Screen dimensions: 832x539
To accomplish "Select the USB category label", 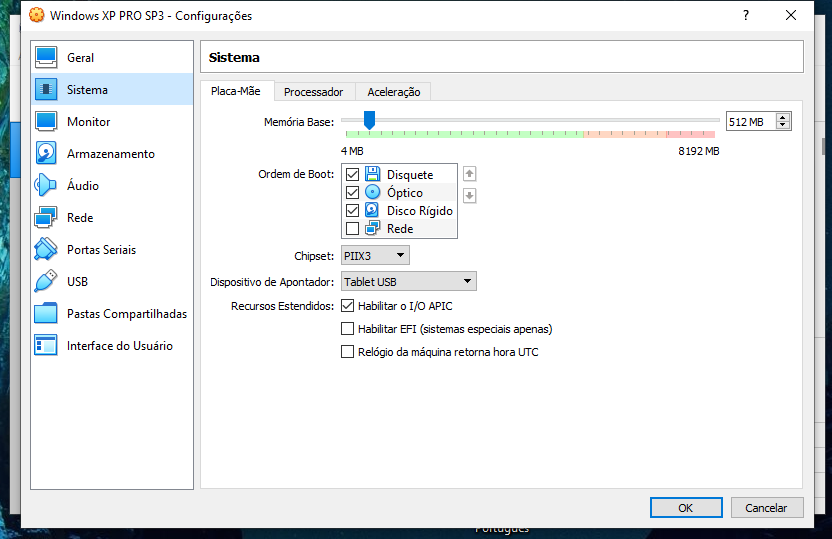I will tap(77, 282).
